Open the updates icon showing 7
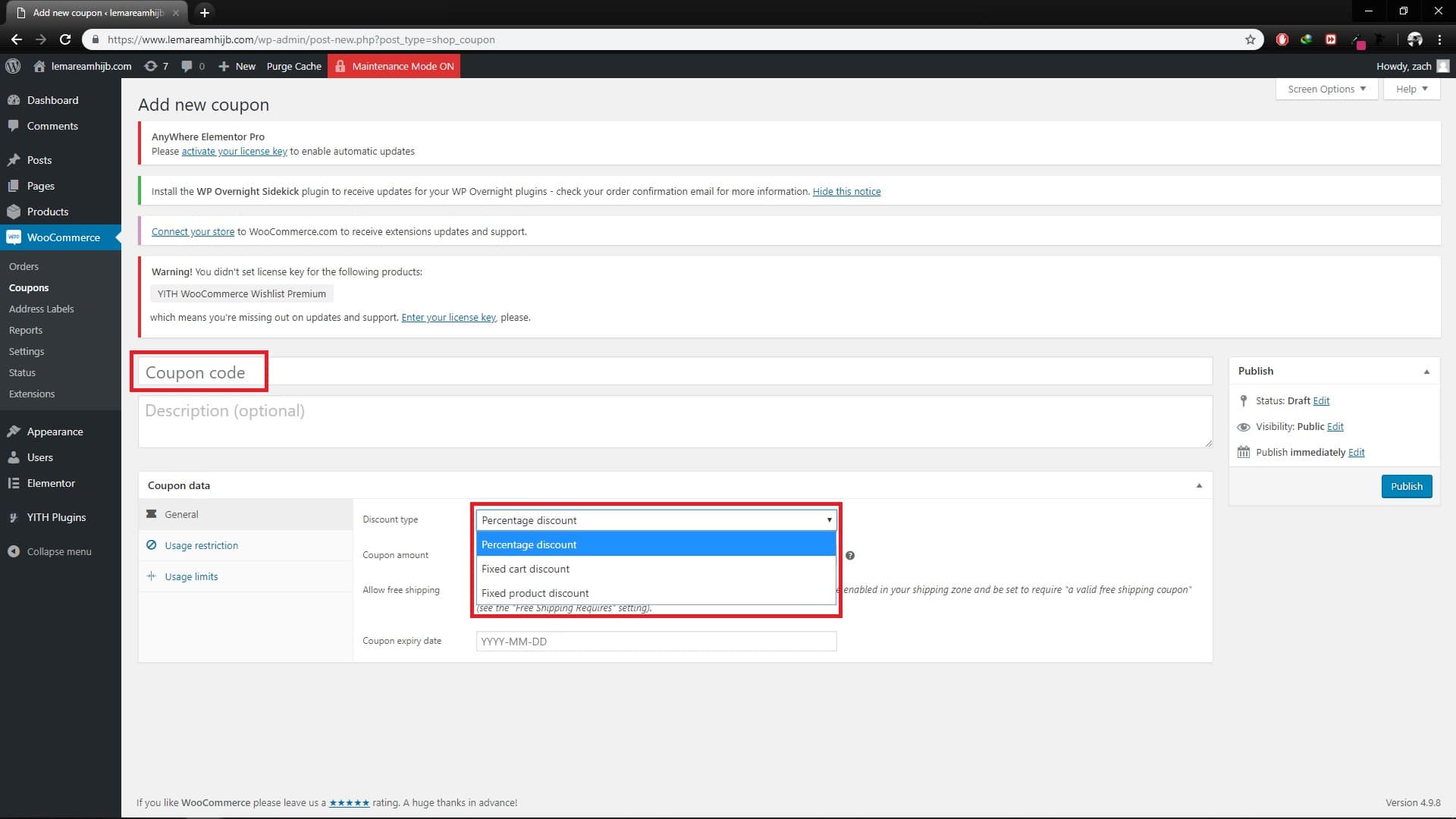This screenshot has width=1456, height=819. 156,66
